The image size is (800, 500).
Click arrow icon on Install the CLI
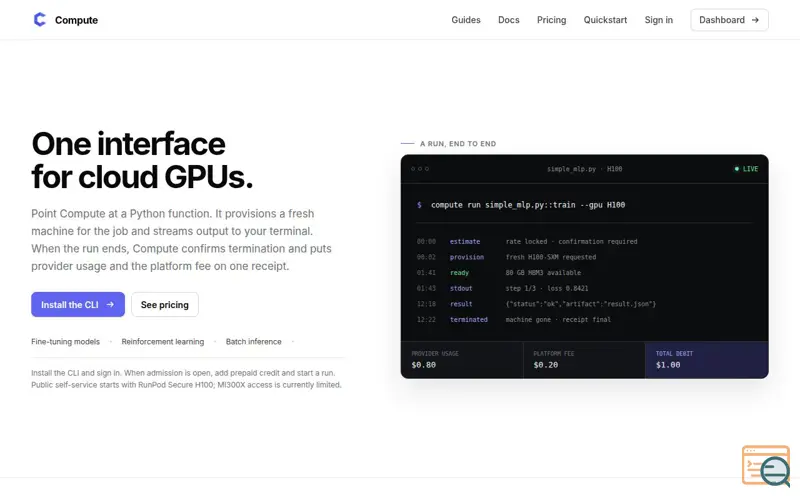110,305
